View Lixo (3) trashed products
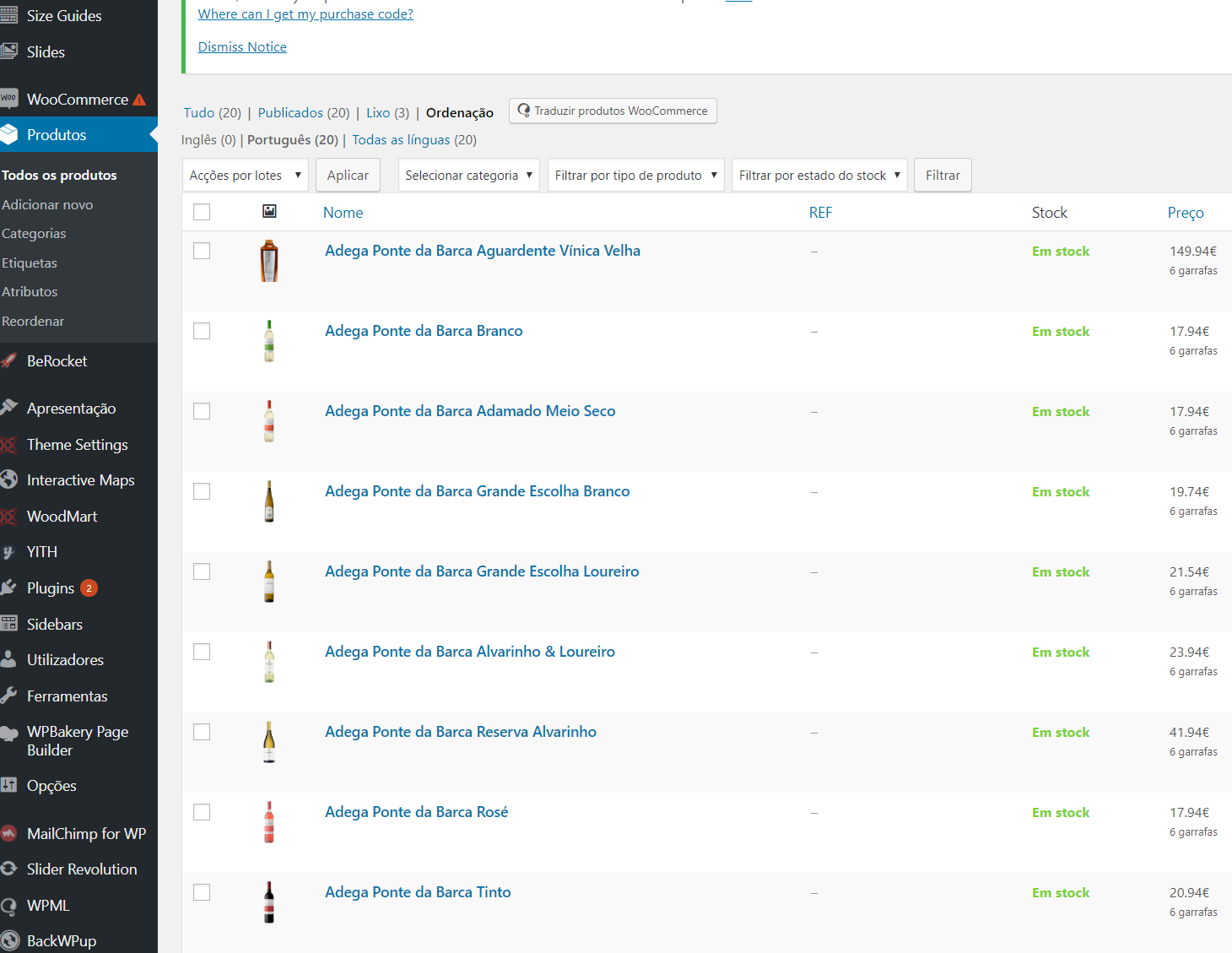The height and width of the screenshot is (953, 1232). (x=387, y=112)
